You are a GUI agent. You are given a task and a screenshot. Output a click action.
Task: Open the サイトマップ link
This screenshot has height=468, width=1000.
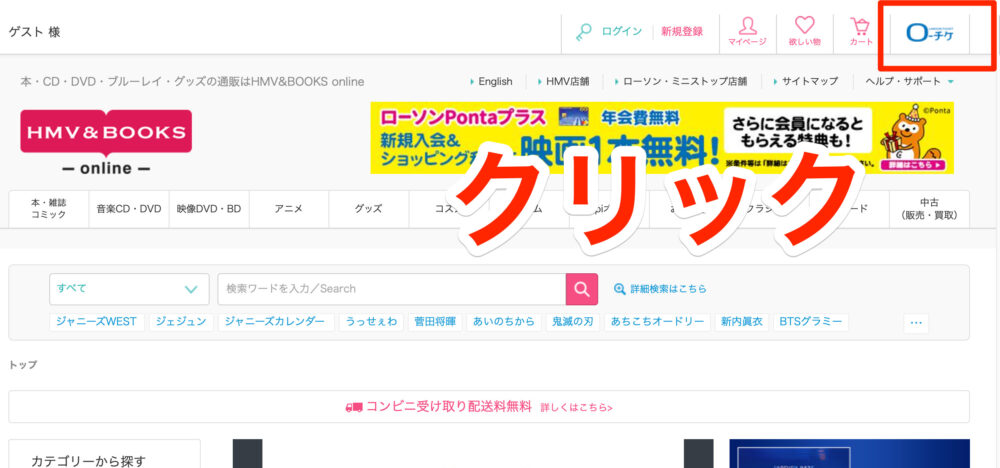(809, 82)
